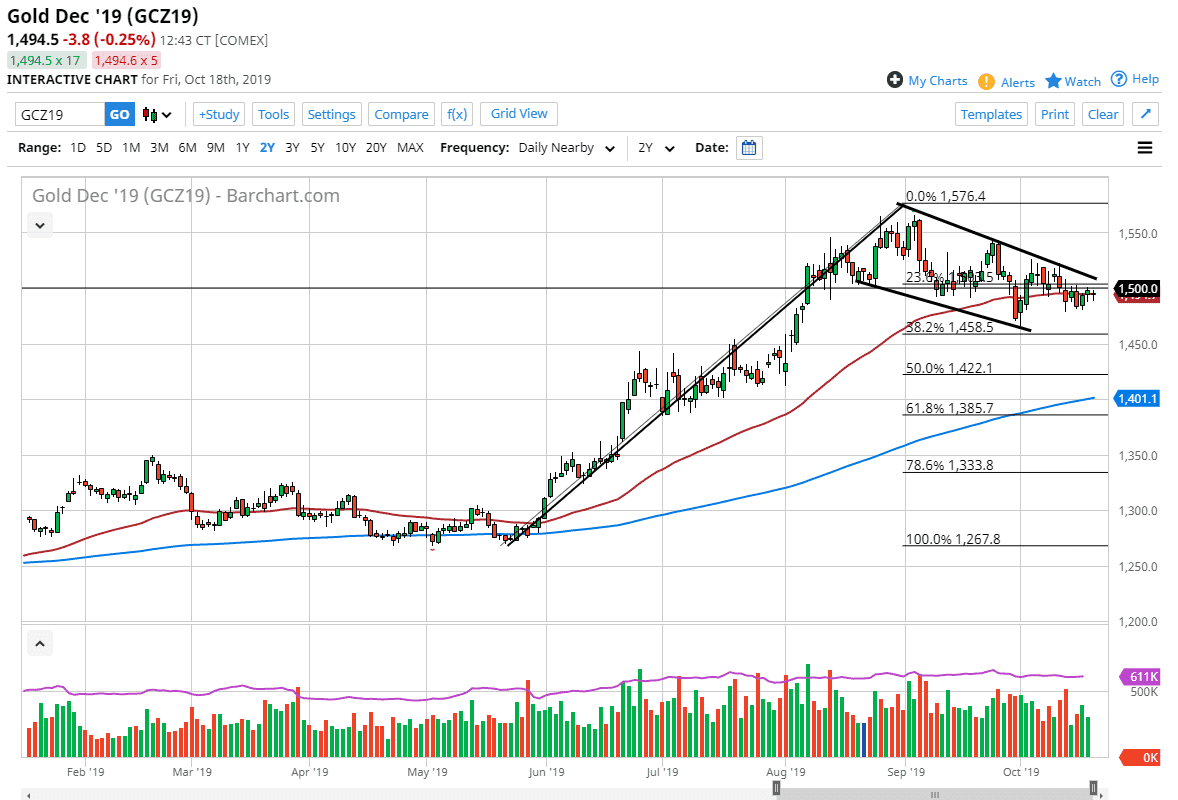Image resolution: width=1178 pixels, height=800 pixels.
Task: Open the +Study menu
Action: (218, 114)
